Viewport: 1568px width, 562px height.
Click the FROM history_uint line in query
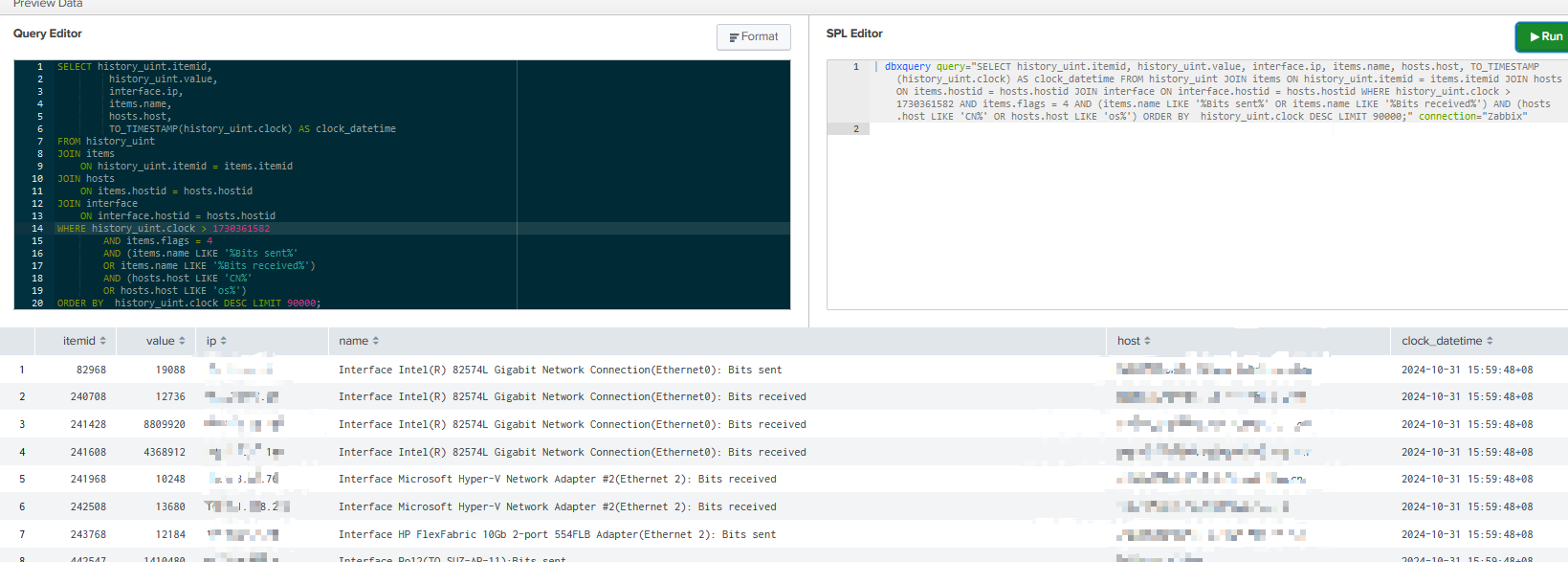(x=105, y=142)
